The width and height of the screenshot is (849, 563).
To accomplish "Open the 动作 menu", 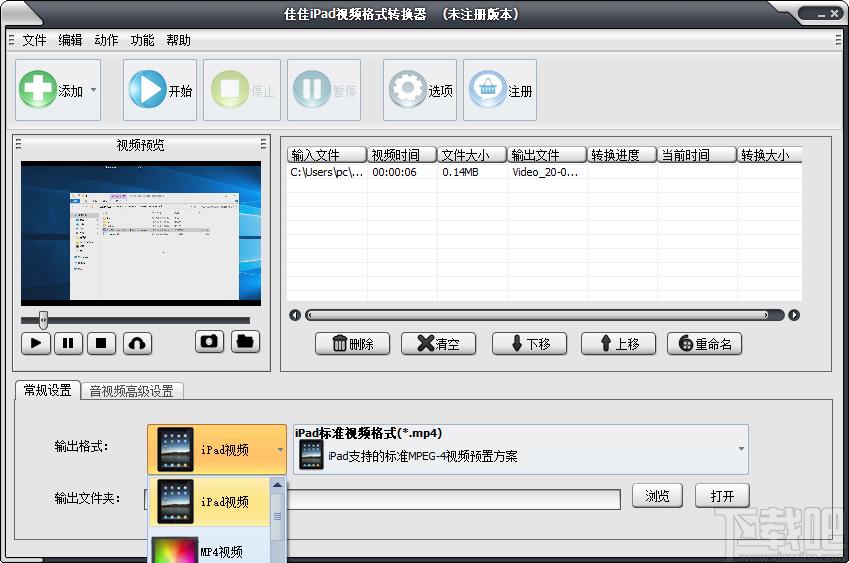I will tap(106, 40).
